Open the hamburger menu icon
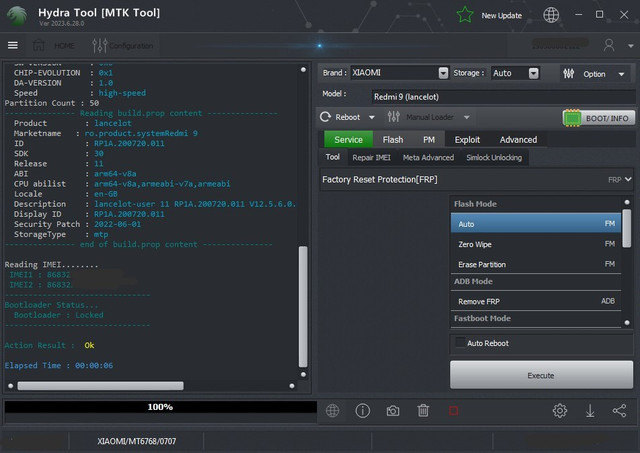The width and height of the screenshot is (640, 453). 13,45
